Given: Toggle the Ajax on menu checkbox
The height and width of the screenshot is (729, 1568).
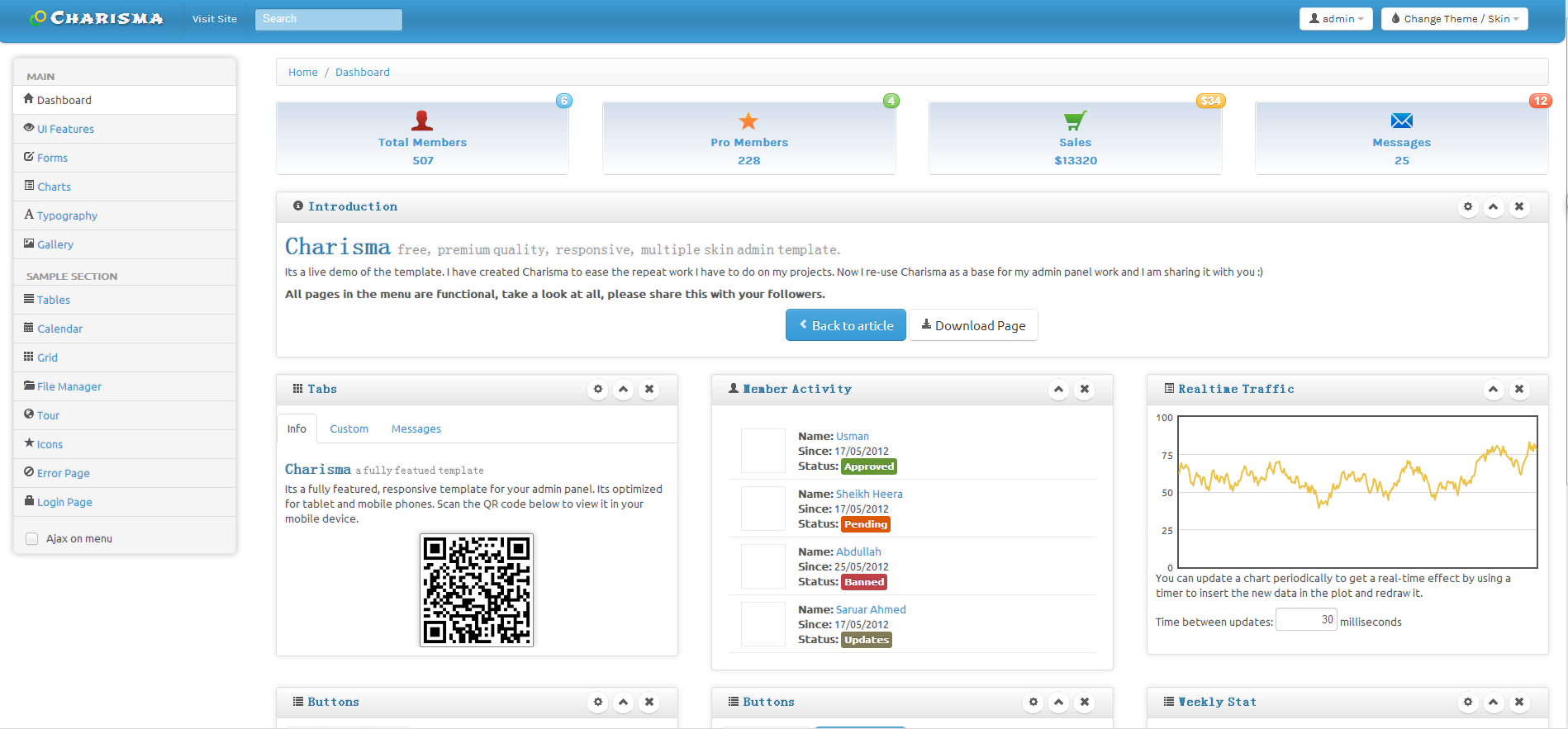Looking at the screenshot, I should (32, 539).
